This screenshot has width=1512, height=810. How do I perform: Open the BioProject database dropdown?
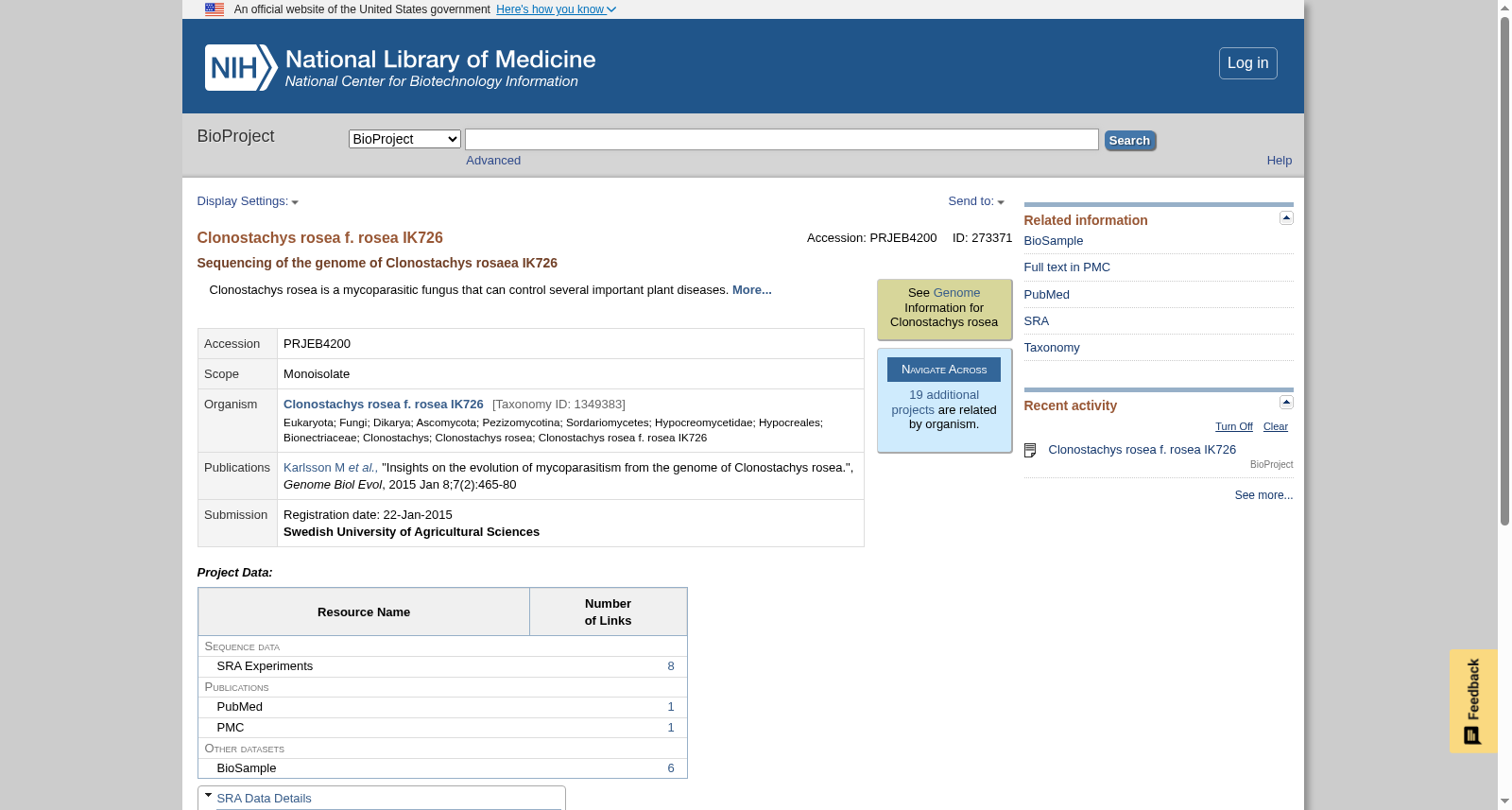point(404,139)
